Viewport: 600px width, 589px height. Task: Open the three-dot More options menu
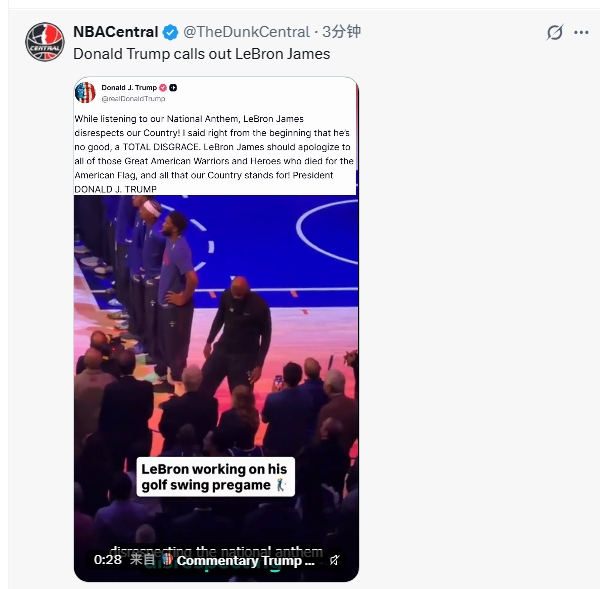click(x=581, y=33)
